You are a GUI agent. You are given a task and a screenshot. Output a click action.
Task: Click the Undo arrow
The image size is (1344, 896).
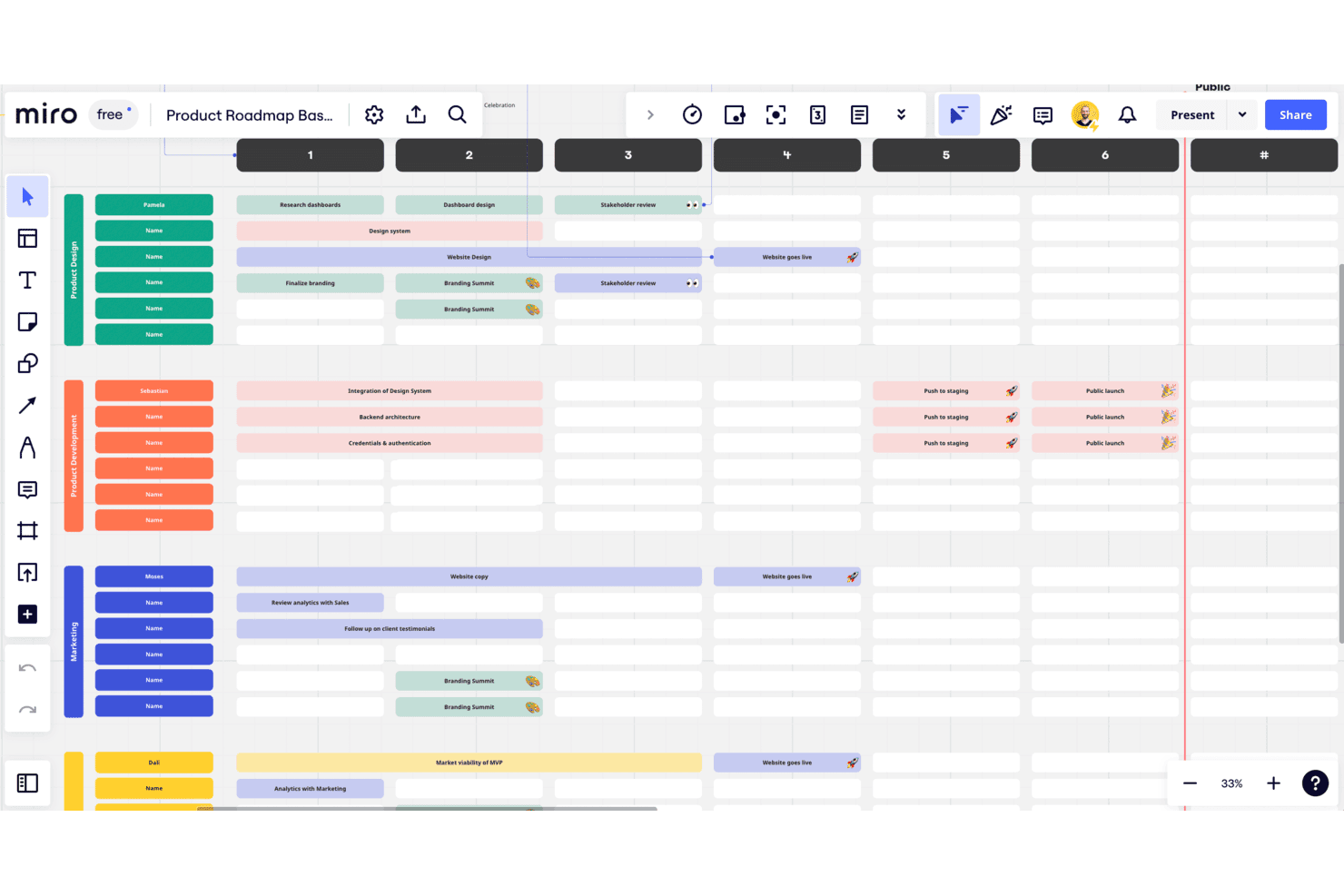pyautogui.click(x=27, y=668)
